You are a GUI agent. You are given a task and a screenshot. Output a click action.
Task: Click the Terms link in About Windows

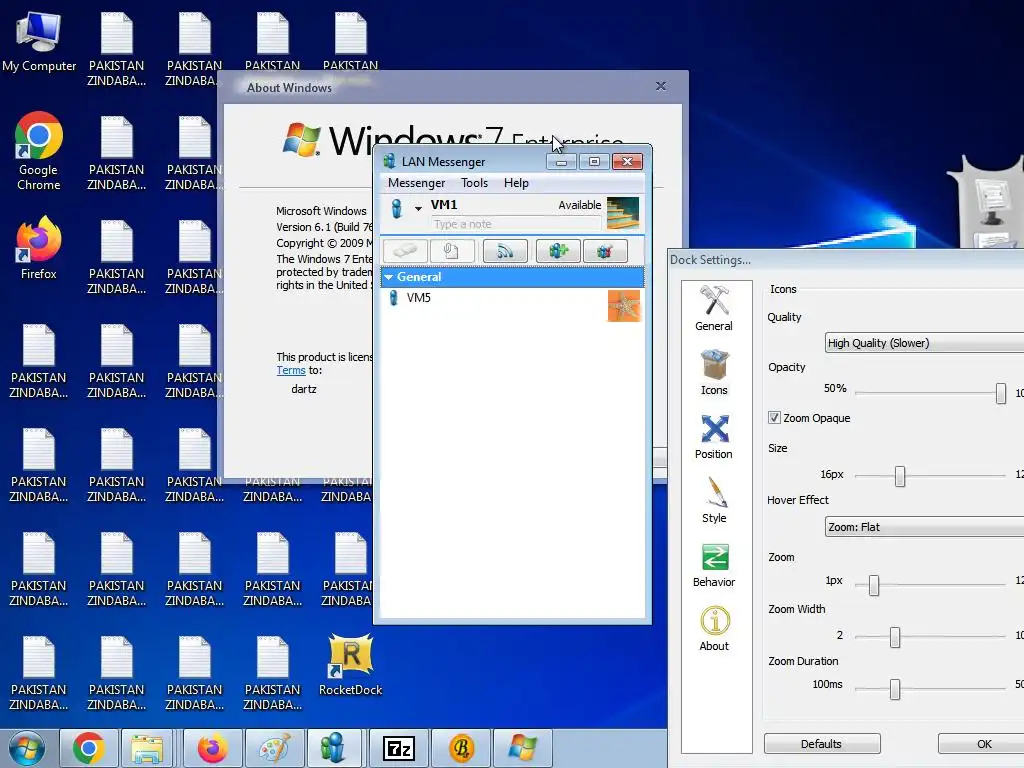click(x=291, y=370)
